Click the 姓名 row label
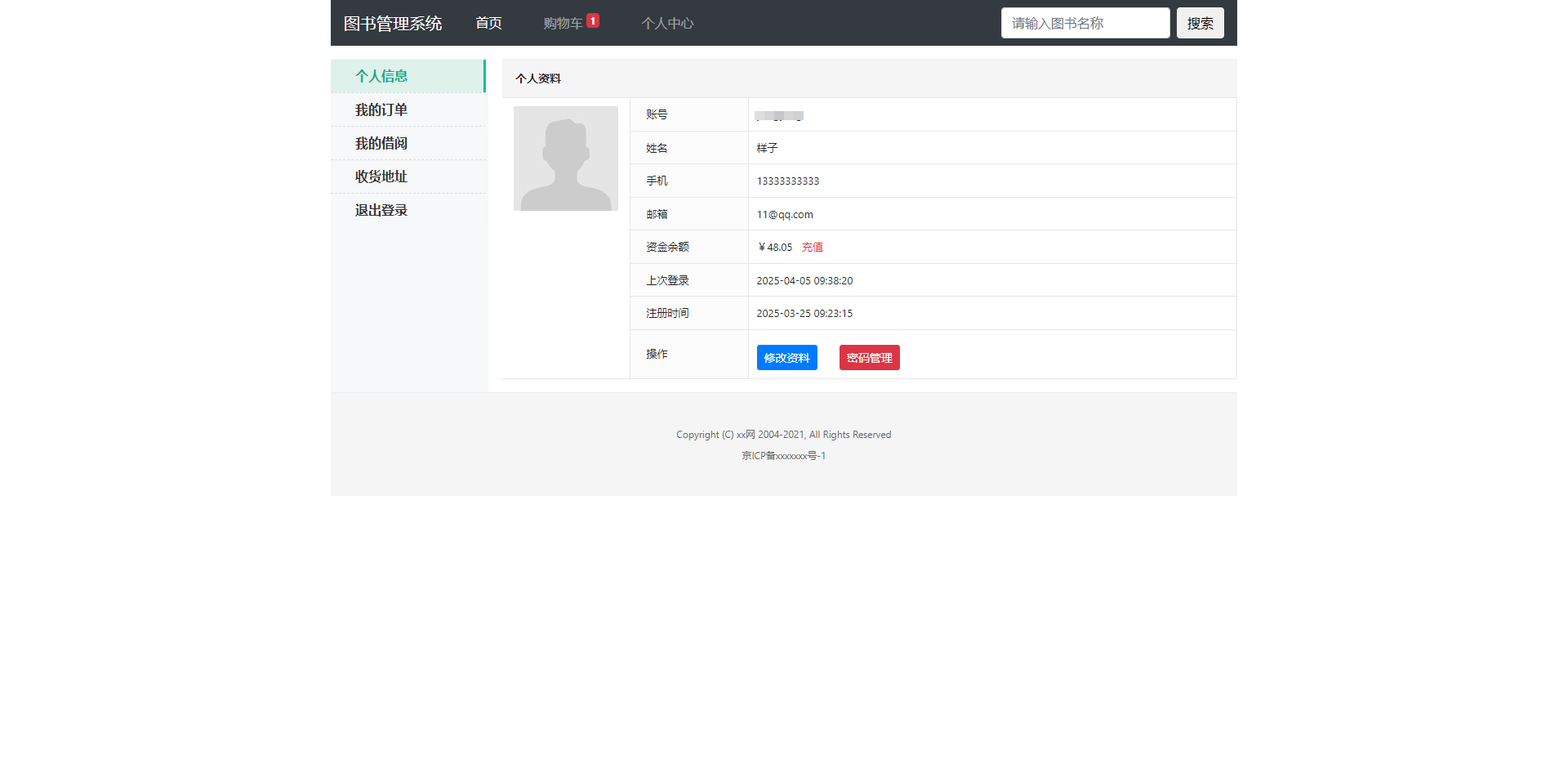 click(657, 148)
